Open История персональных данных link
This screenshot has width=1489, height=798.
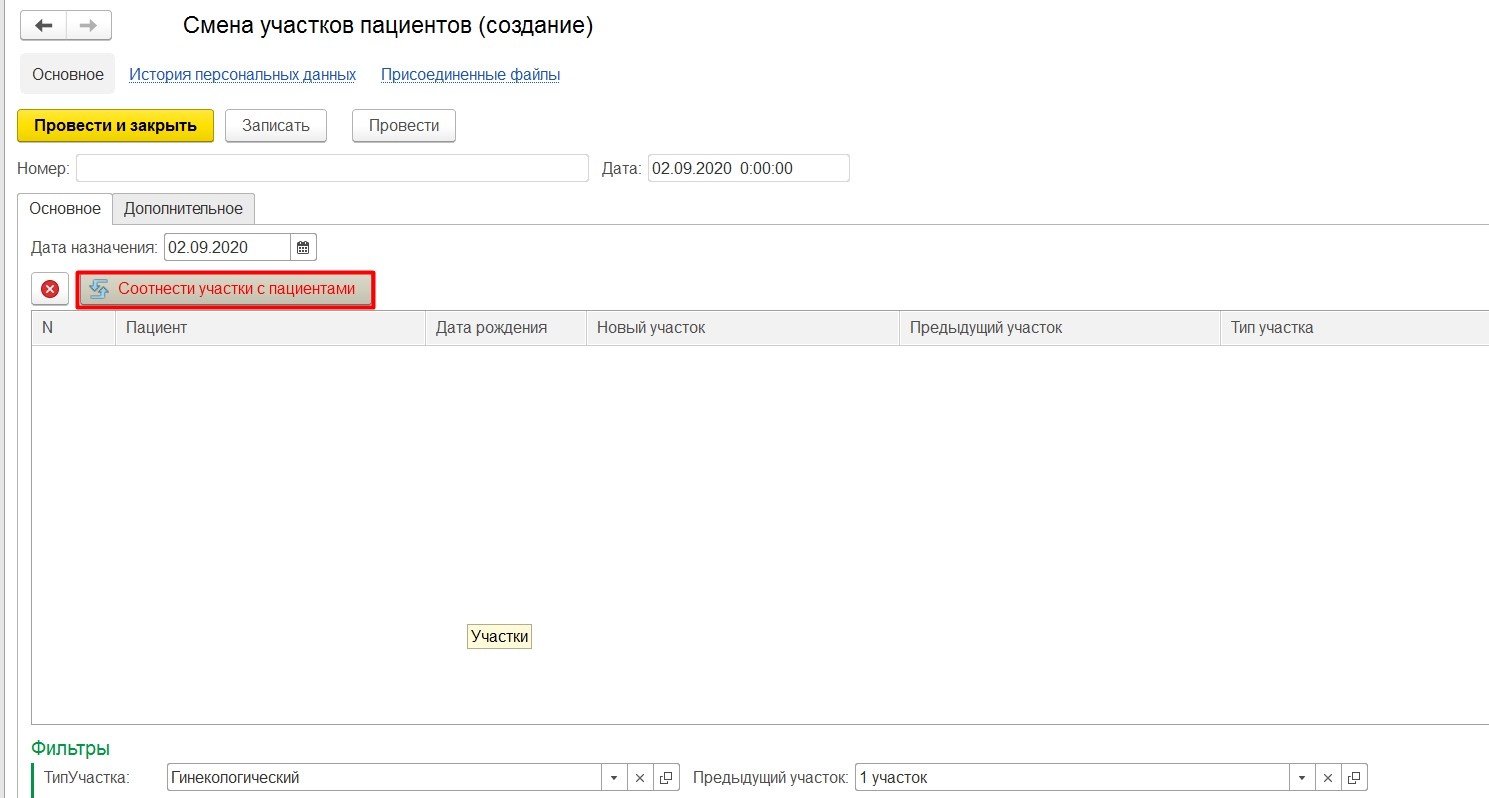[x=242, y=75]
